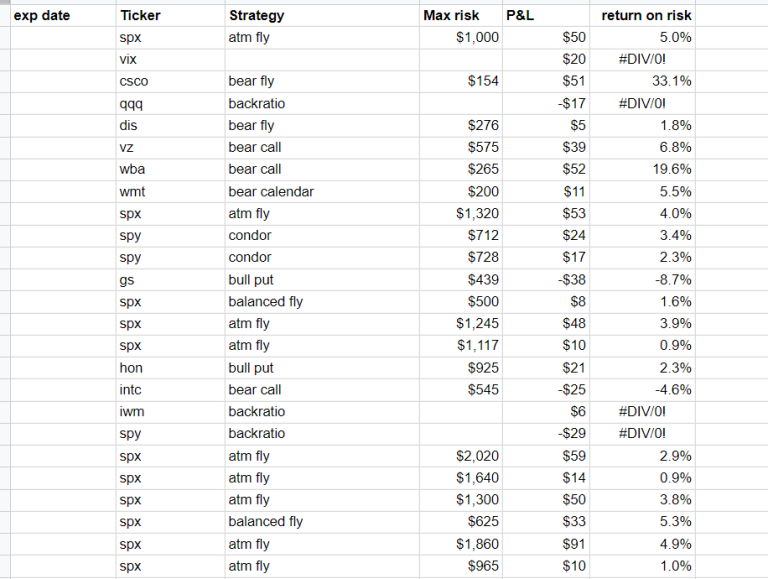This screenshot has height=579, width=768.
Task: Select the 'Ticker' header cell
Action: [x=139, y=16]
